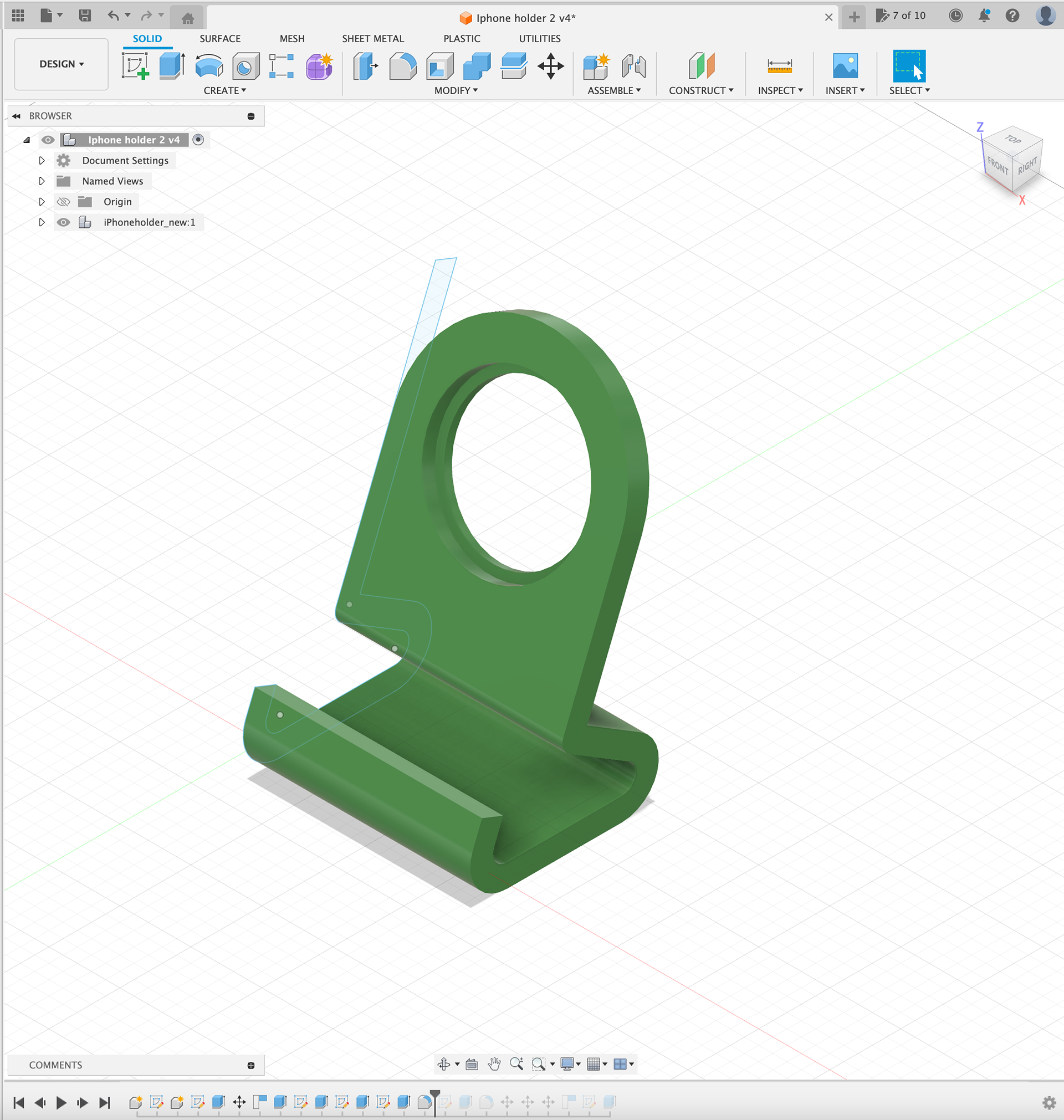Click the Undo arrow

114,16
